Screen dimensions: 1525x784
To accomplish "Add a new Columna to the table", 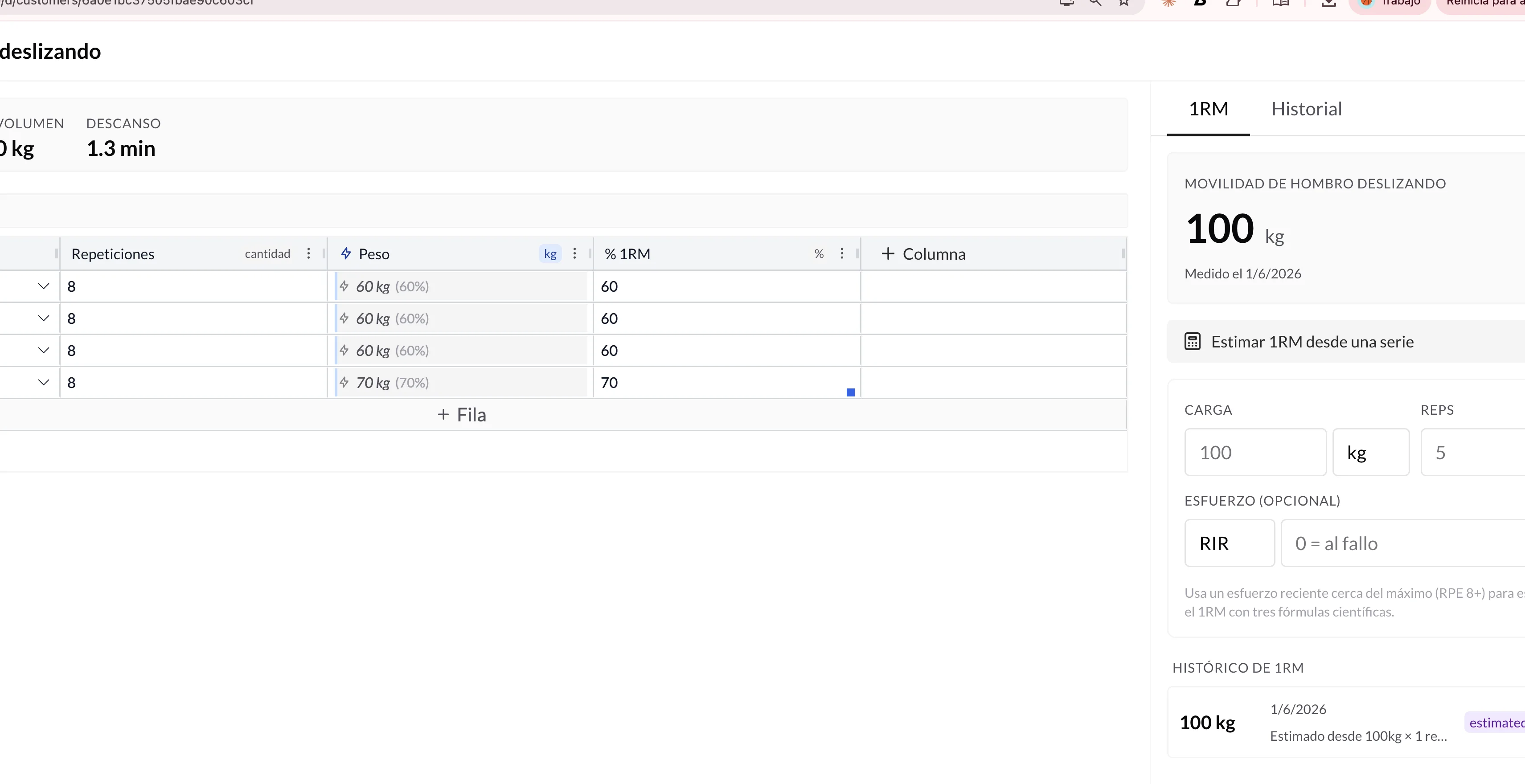I will click(x=923, y=254).
